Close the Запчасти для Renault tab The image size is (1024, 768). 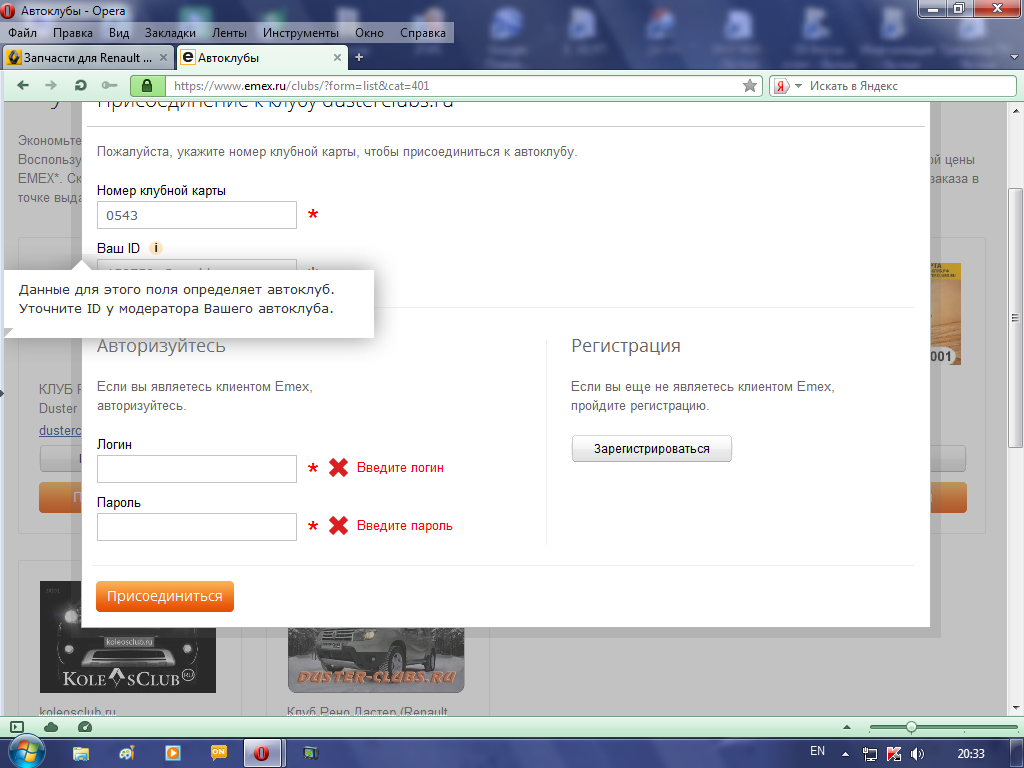pos(163,57)
